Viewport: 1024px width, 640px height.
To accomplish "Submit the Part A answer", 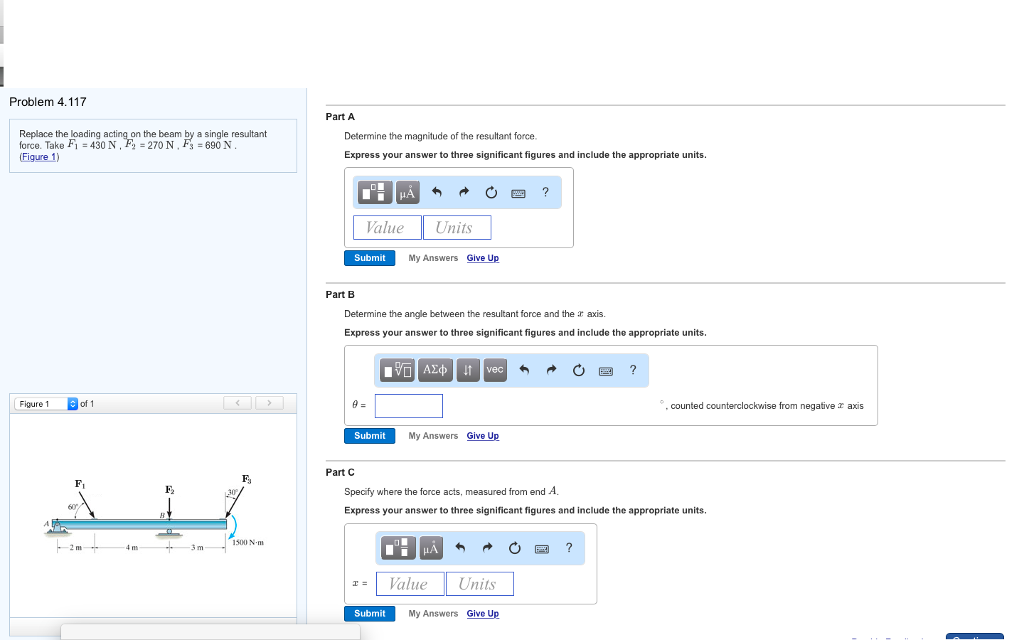I will pos(369,257).
